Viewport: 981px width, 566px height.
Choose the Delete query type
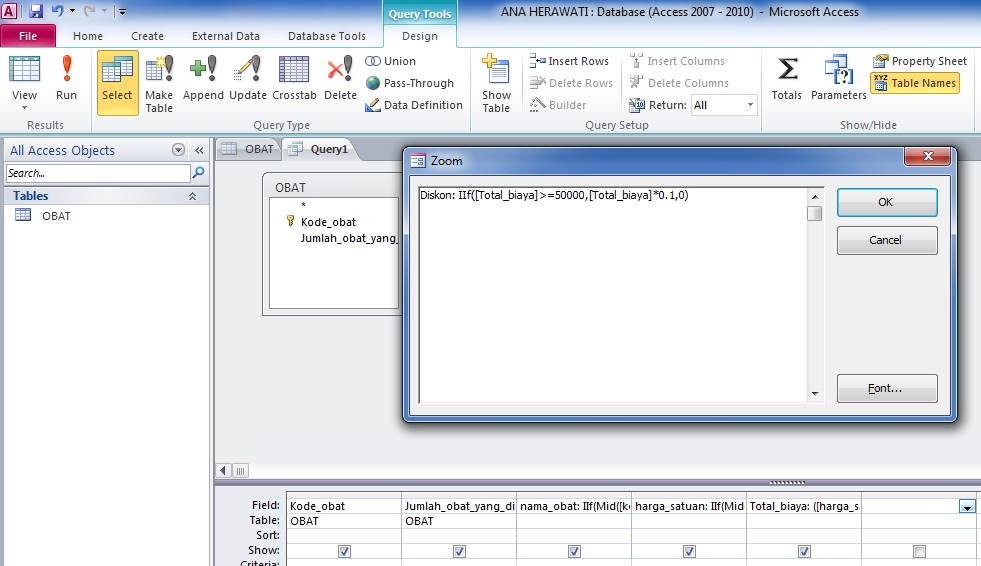(340, 78)
